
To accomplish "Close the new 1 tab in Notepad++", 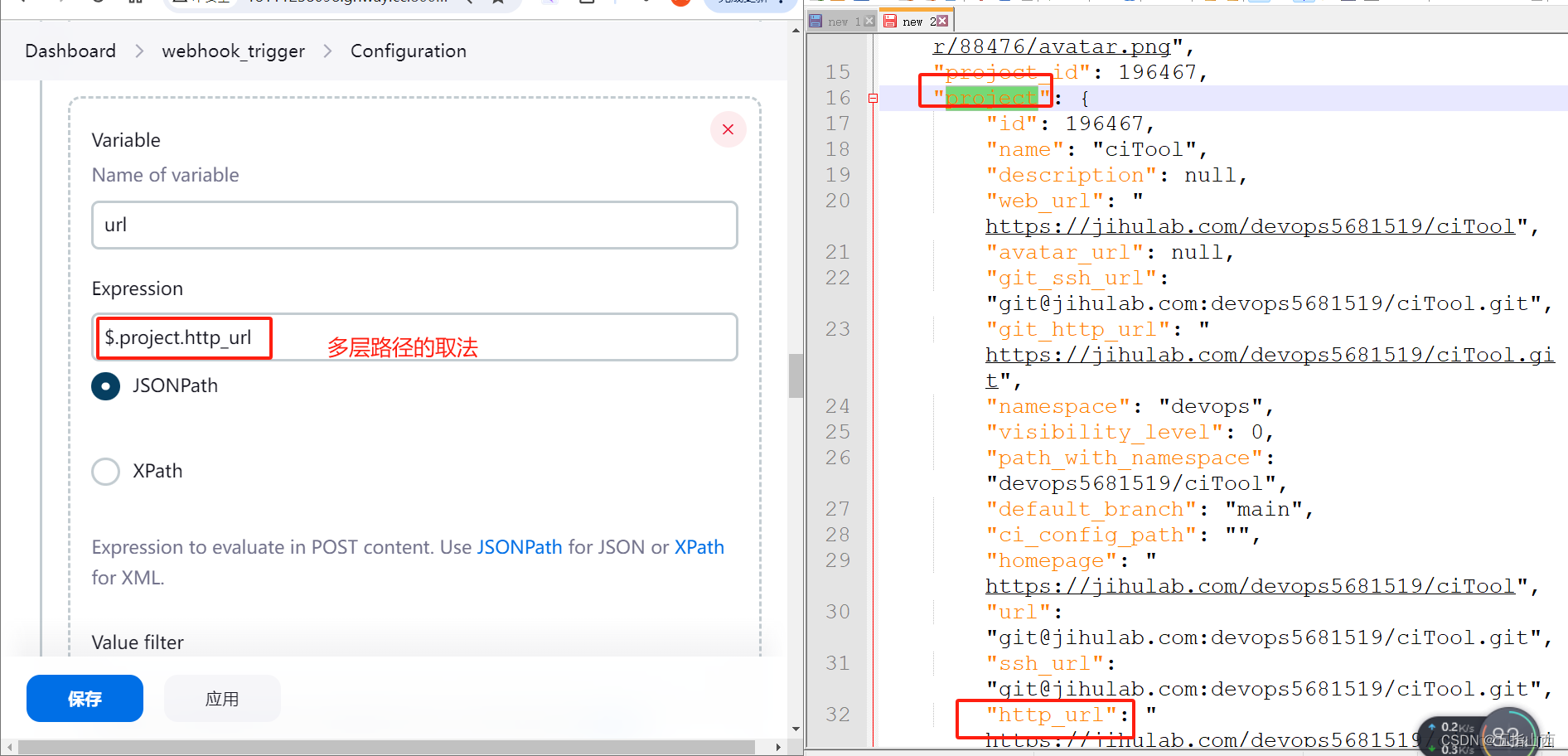I will pos(869,22).
